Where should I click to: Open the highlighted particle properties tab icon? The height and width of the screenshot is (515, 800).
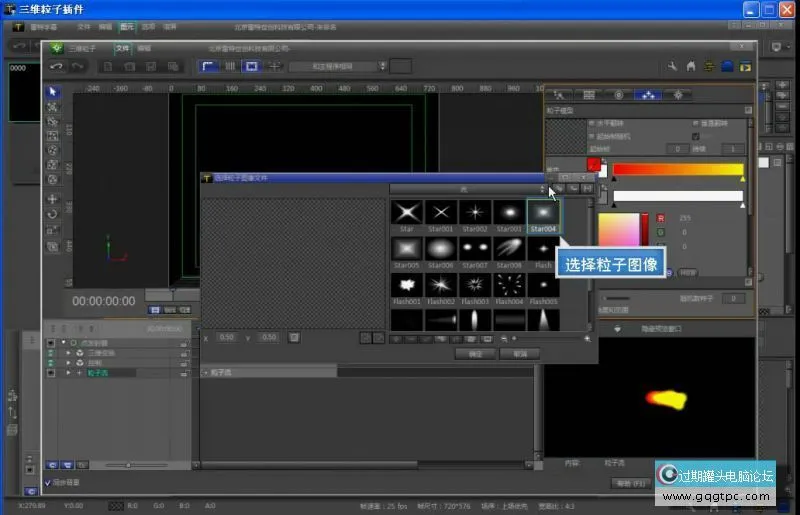(x=648, y=95)
